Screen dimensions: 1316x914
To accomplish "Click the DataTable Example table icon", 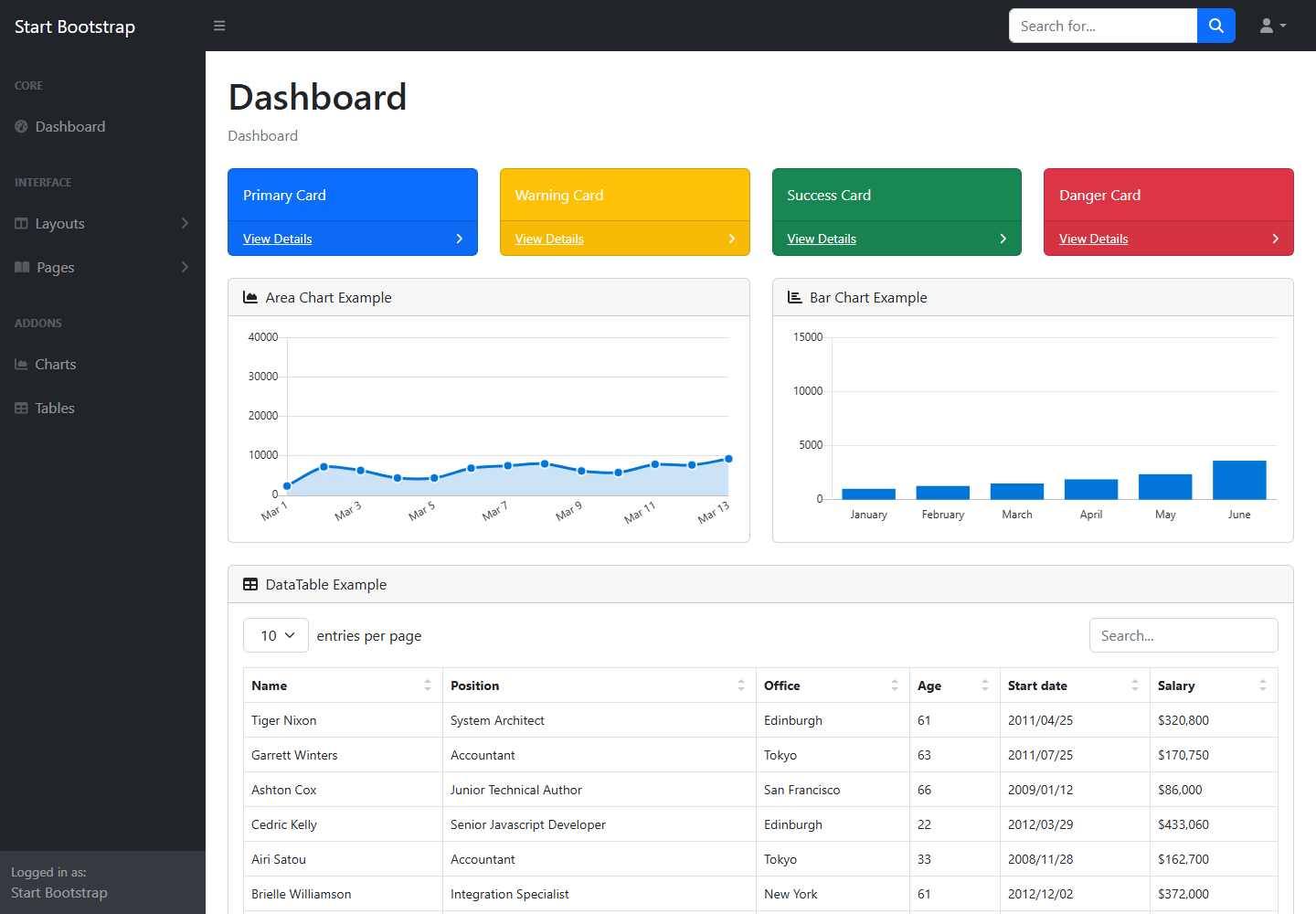I will coord(250,584).
